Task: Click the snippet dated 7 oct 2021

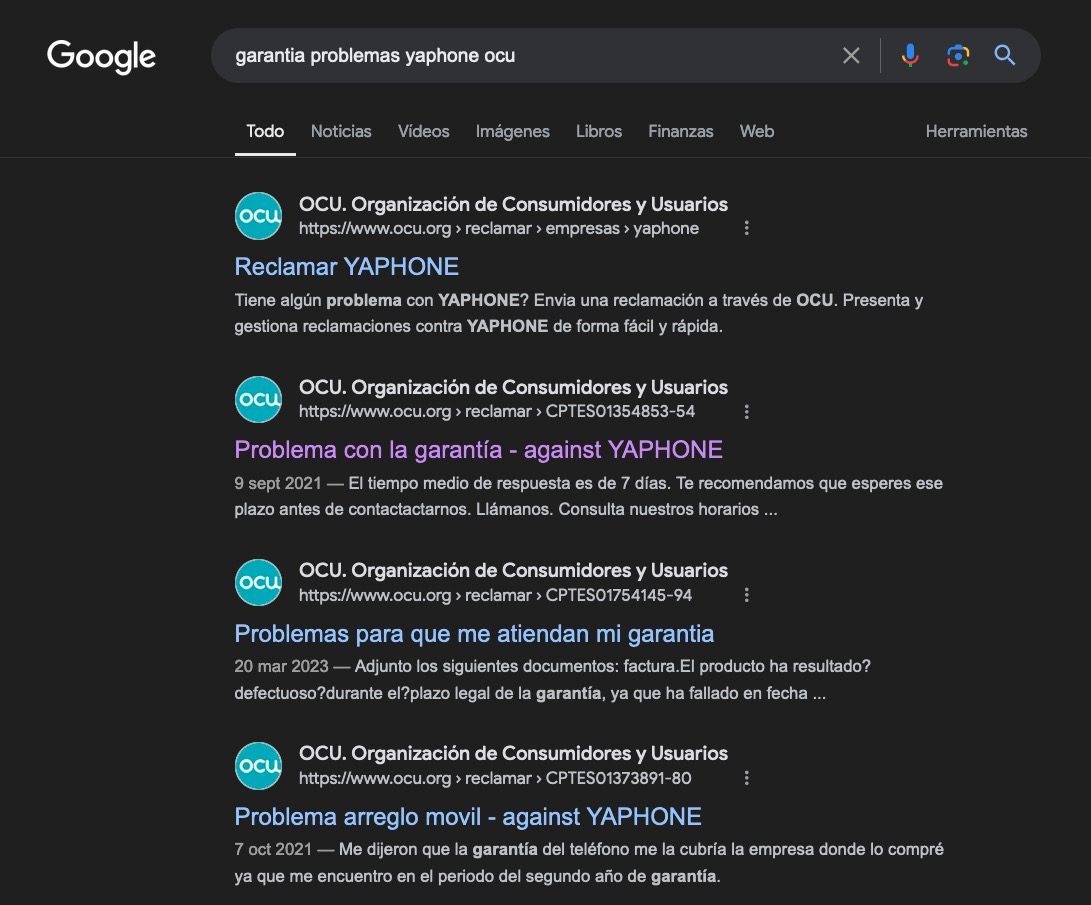Action: pos(589,863)
